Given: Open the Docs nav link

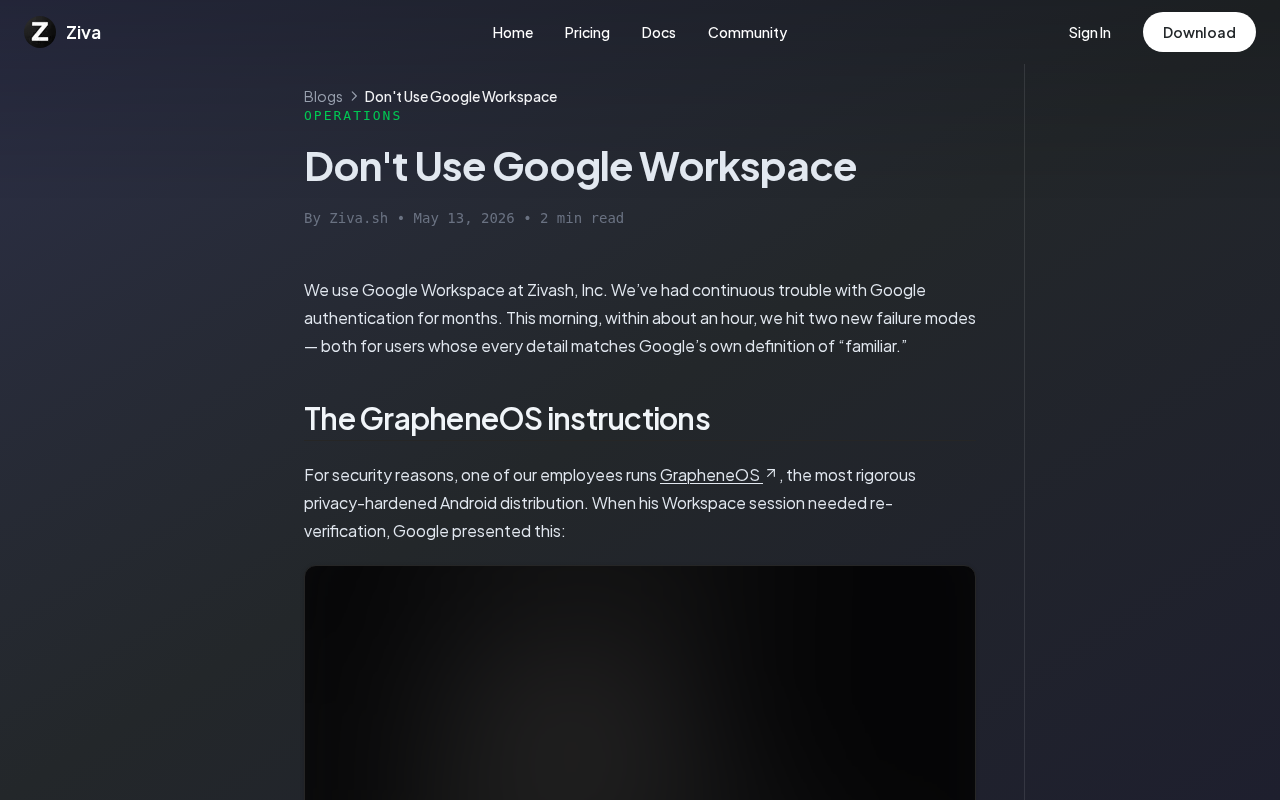Looking at the screenshot, I should tap(658, 33).
